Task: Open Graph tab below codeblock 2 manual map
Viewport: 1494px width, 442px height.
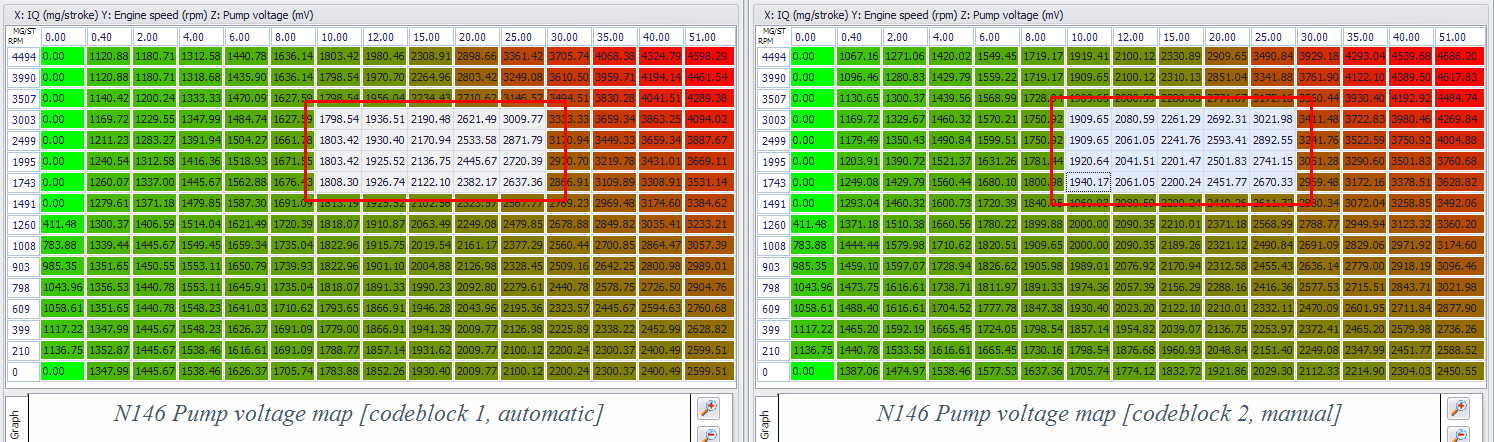Action: pyautogui.click(x=762, y=418)
